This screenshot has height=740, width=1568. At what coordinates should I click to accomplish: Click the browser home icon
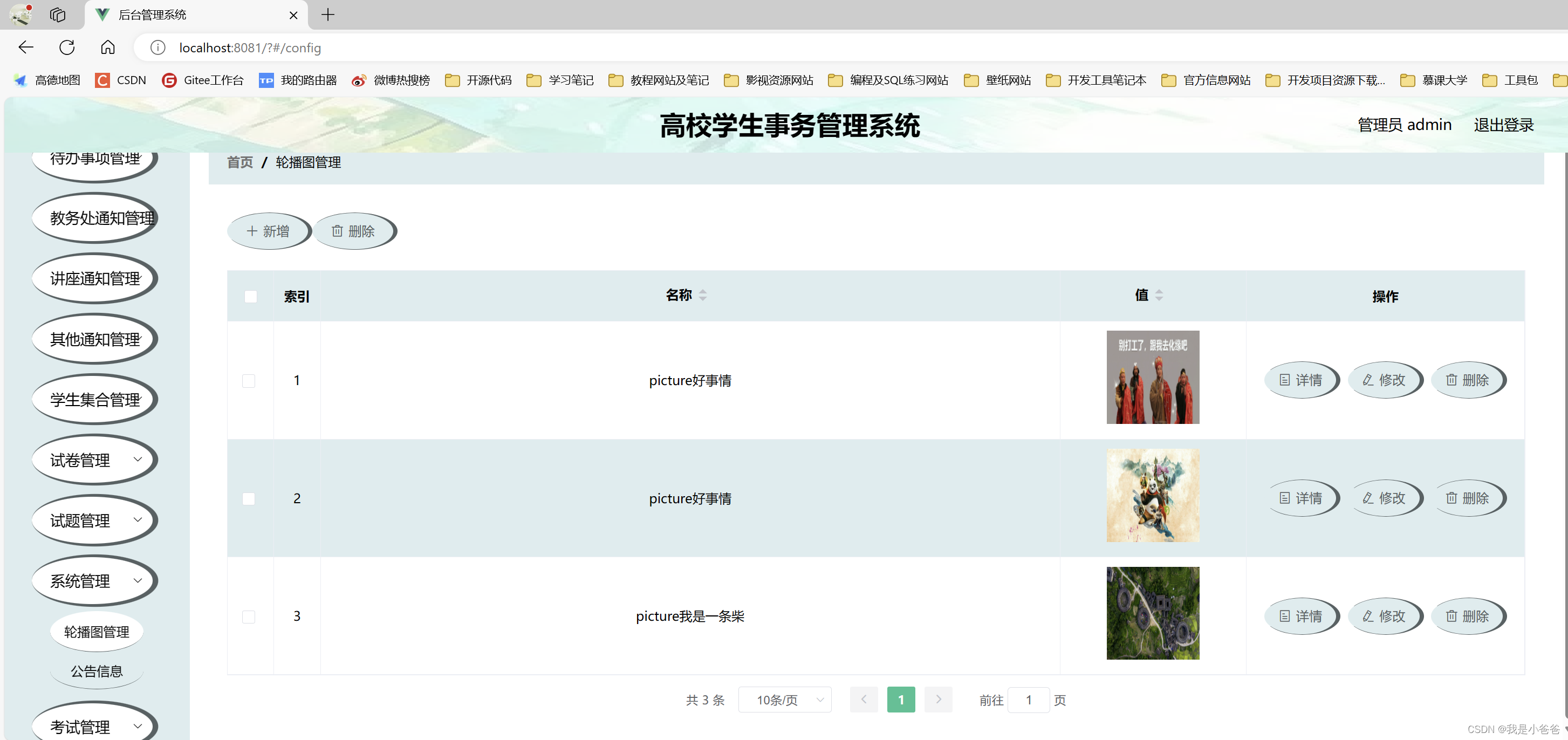(x=108, y=47)
